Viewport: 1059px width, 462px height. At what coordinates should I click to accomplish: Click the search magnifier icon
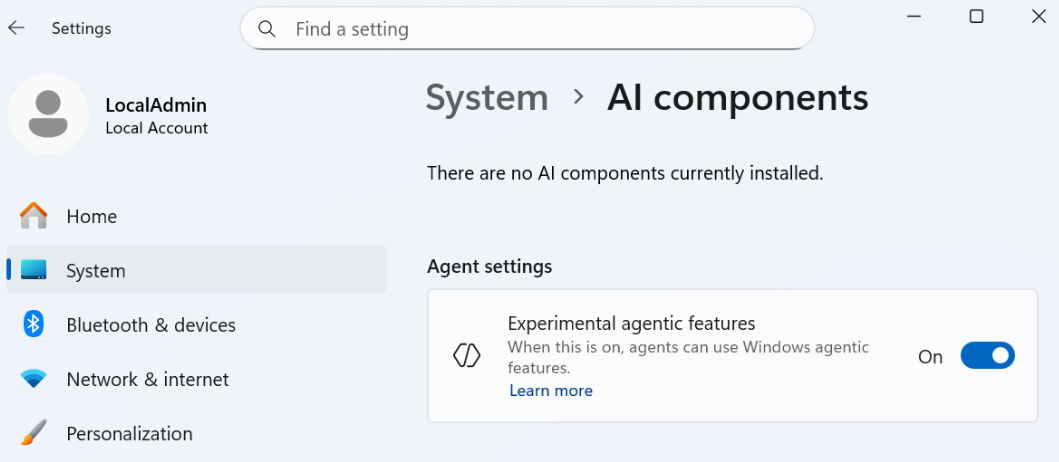[x=267, y=29]
